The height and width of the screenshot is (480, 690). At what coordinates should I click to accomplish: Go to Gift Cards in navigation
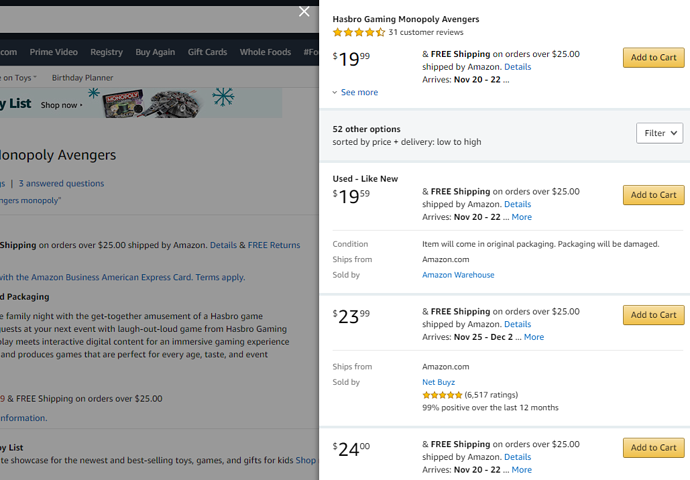tap(207, 52)
